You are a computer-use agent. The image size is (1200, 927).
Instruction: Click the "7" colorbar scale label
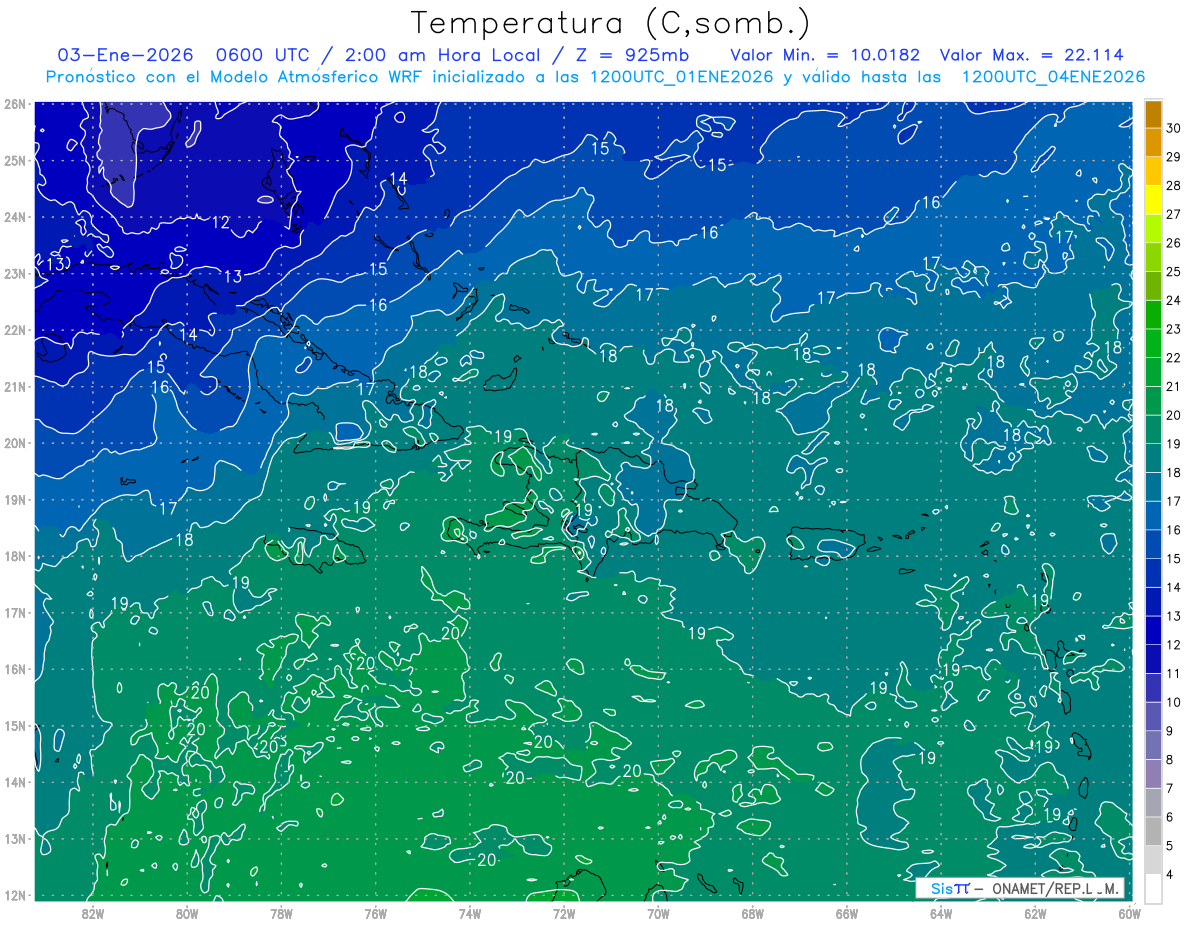click(1170, 789)
